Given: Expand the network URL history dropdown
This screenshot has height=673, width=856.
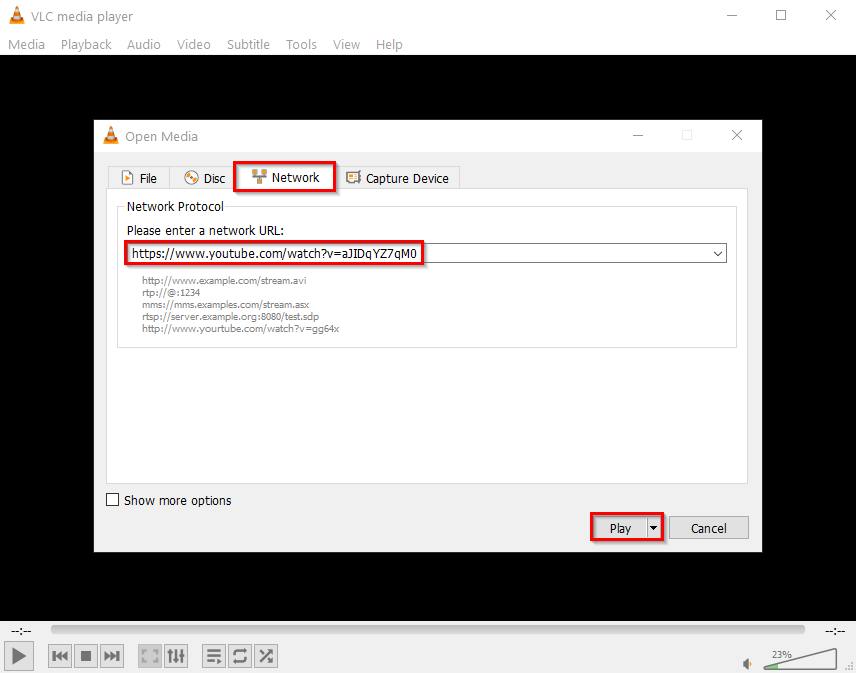Looking at the screenshot, I should 717,254.
